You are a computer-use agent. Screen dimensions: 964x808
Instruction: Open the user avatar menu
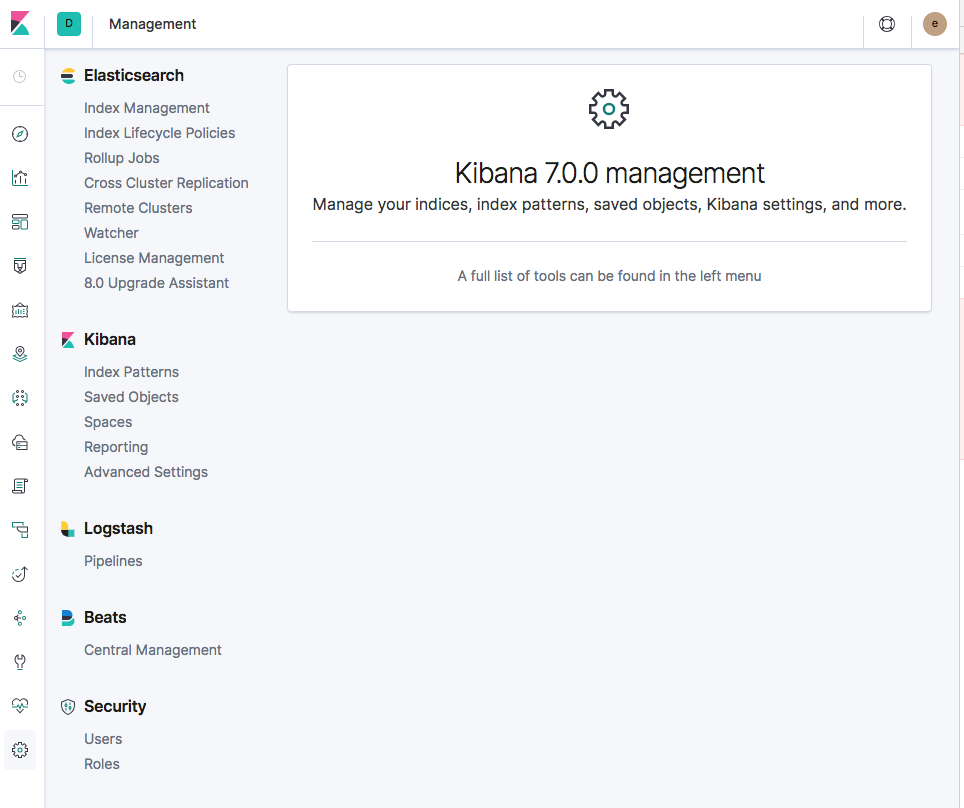[934, 24]
